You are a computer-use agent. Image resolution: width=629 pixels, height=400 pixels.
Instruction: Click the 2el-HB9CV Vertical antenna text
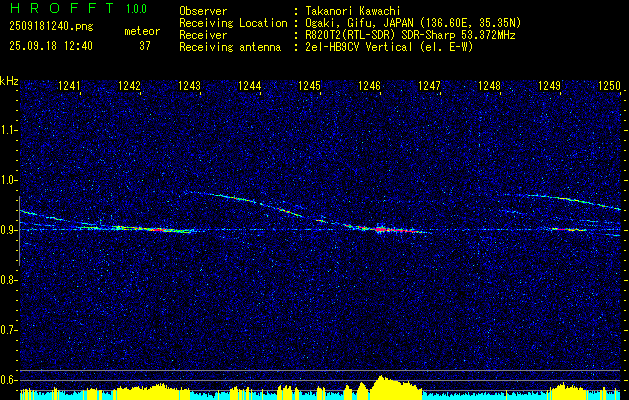point(387,47)
